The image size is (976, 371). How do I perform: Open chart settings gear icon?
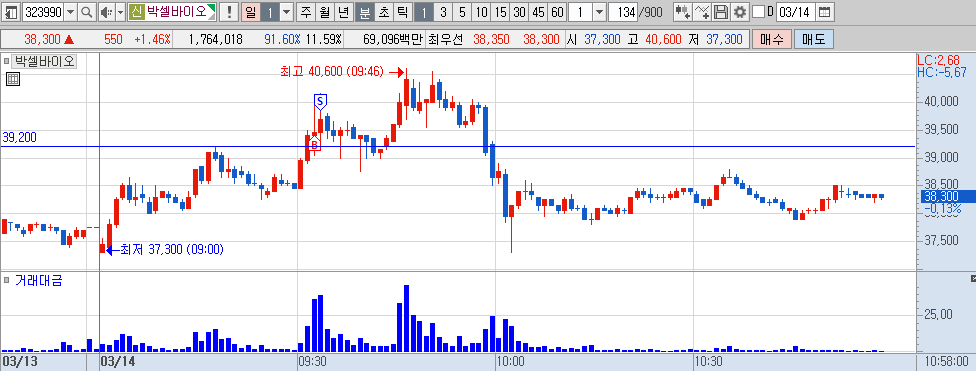739,12
